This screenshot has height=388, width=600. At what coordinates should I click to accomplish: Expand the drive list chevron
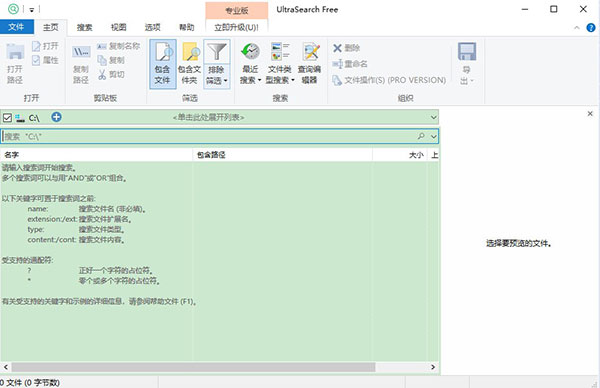tap(433, 117)
